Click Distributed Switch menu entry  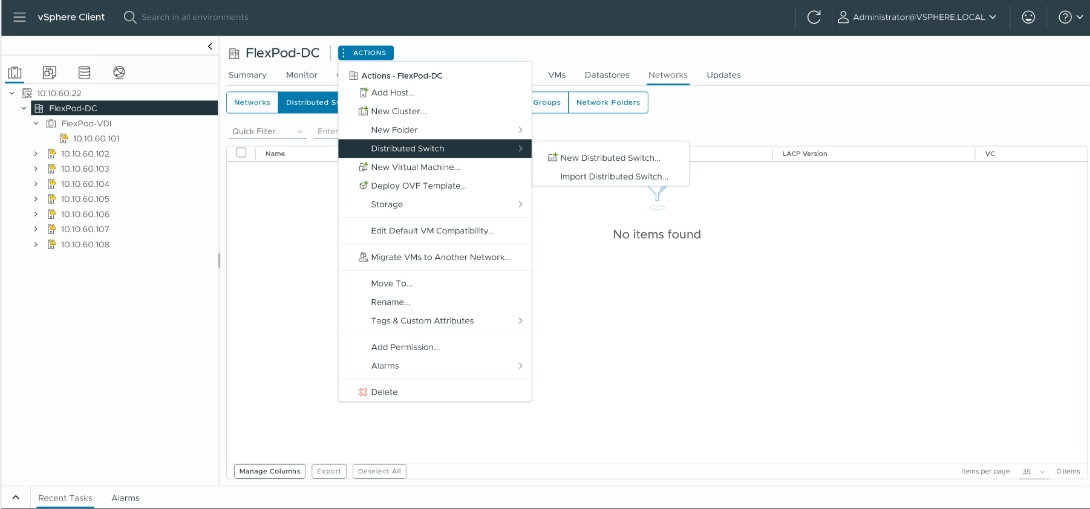click(435, 149)
